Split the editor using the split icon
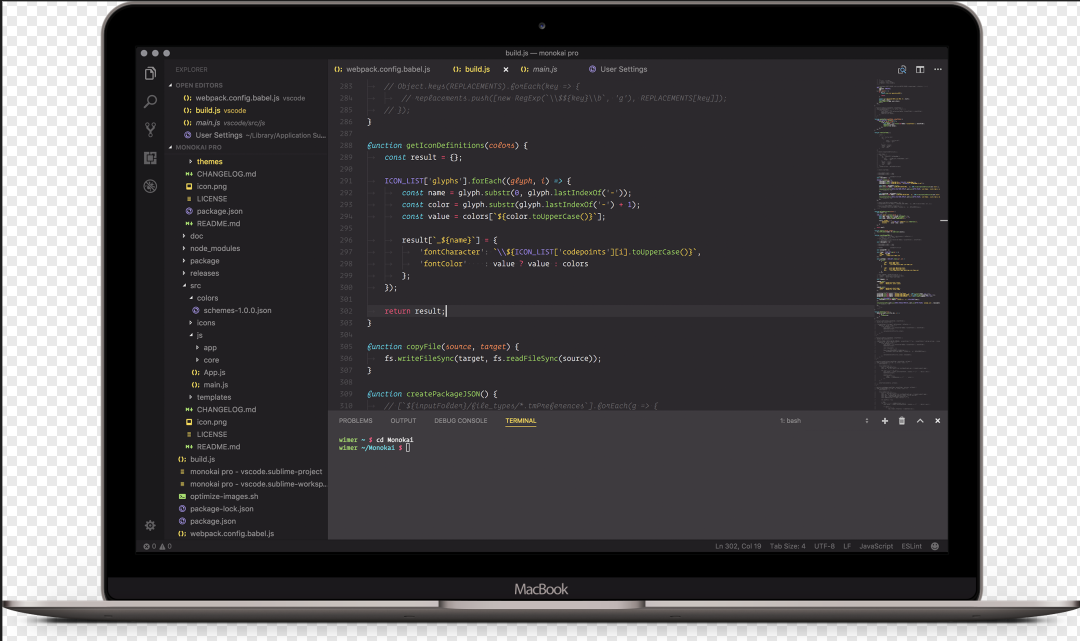 coord(920,70)
